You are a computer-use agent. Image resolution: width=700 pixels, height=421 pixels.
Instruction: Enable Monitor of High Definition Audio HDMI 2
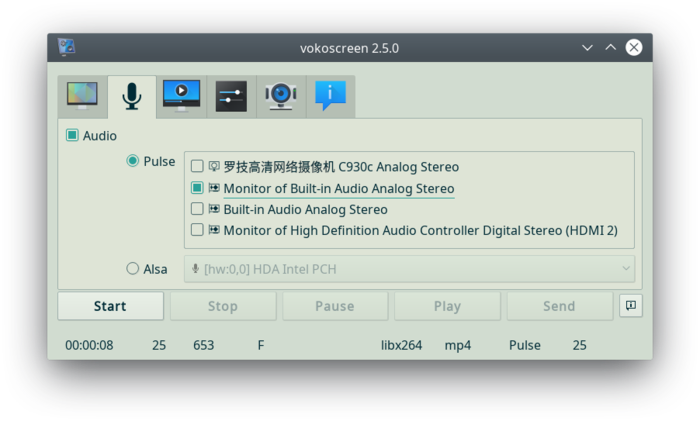pos(197,230)
